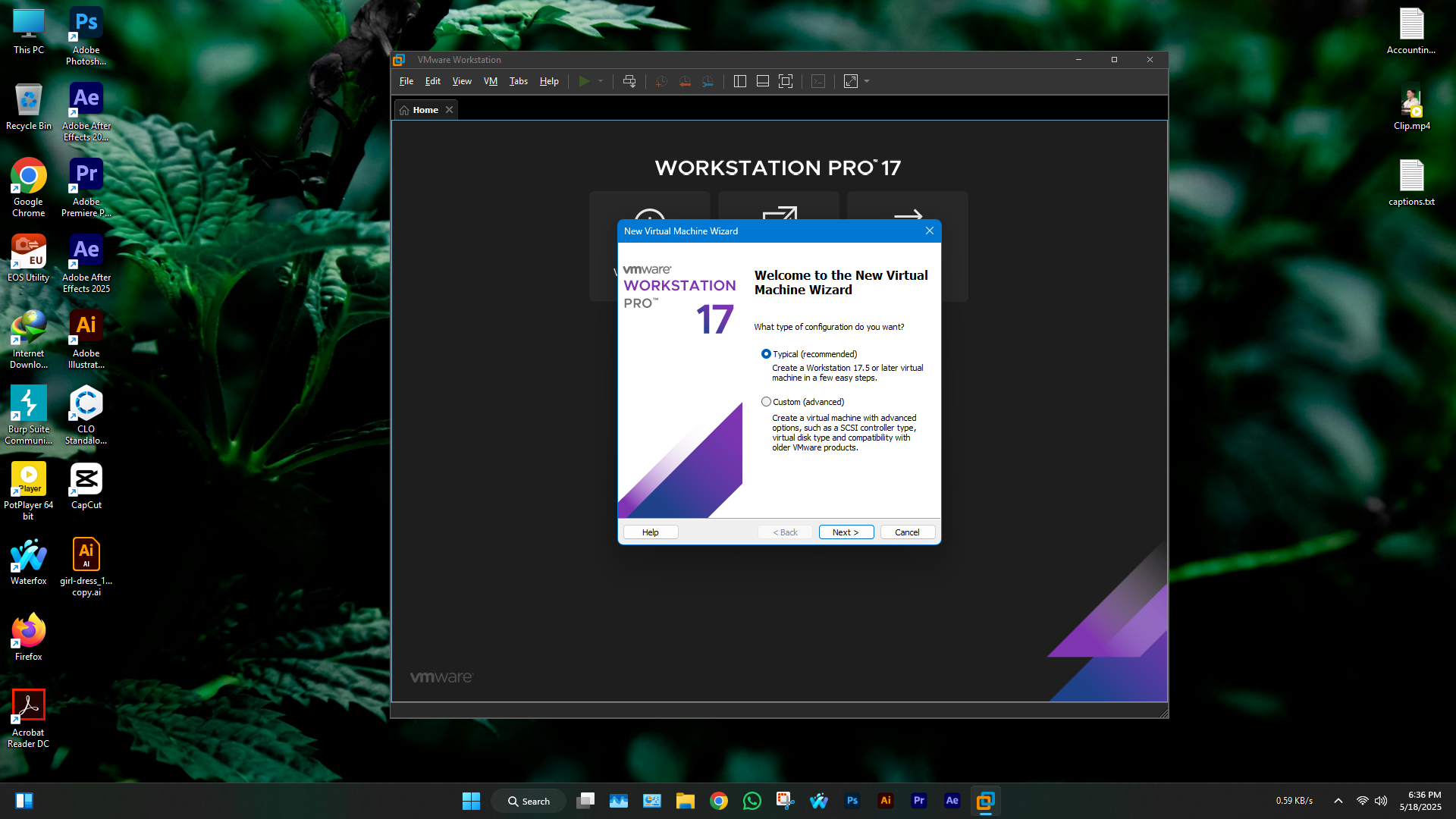Expand the power options dropdown arrow
1456x819 pixels.
601,81
